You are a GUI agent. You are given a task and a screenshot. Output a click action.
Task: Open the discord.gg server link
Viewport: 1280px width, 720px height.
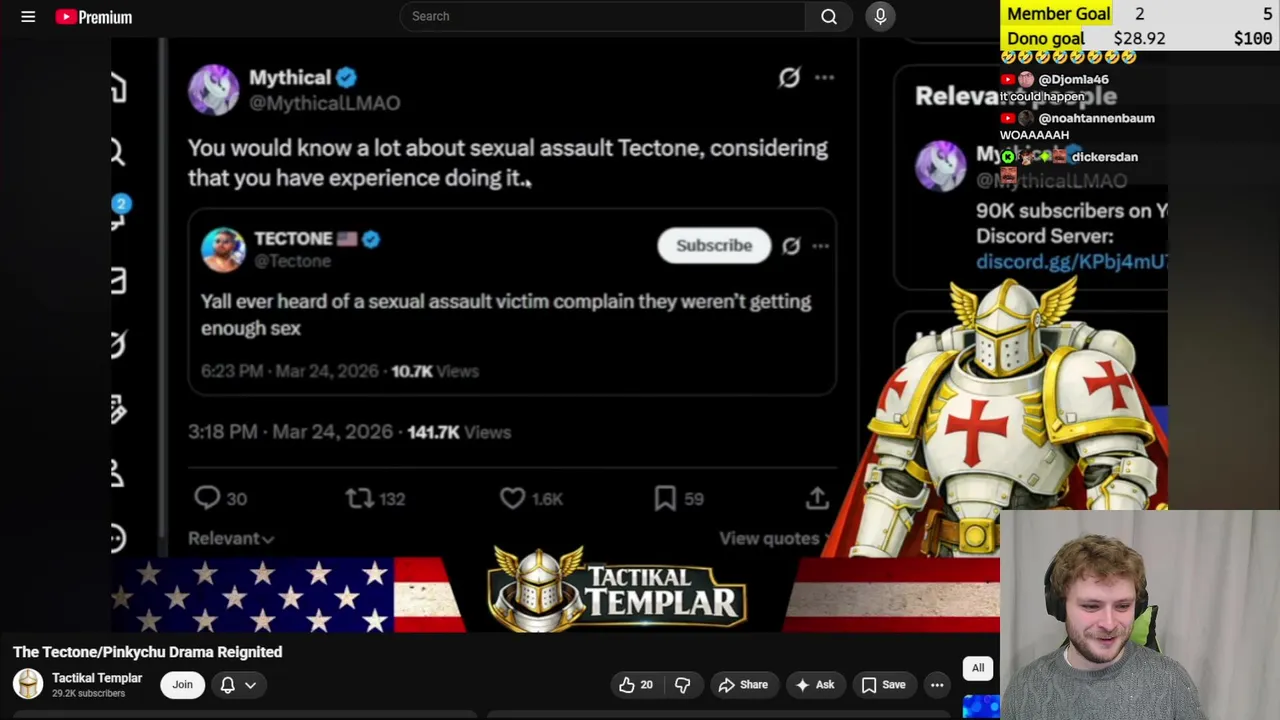1071,262
